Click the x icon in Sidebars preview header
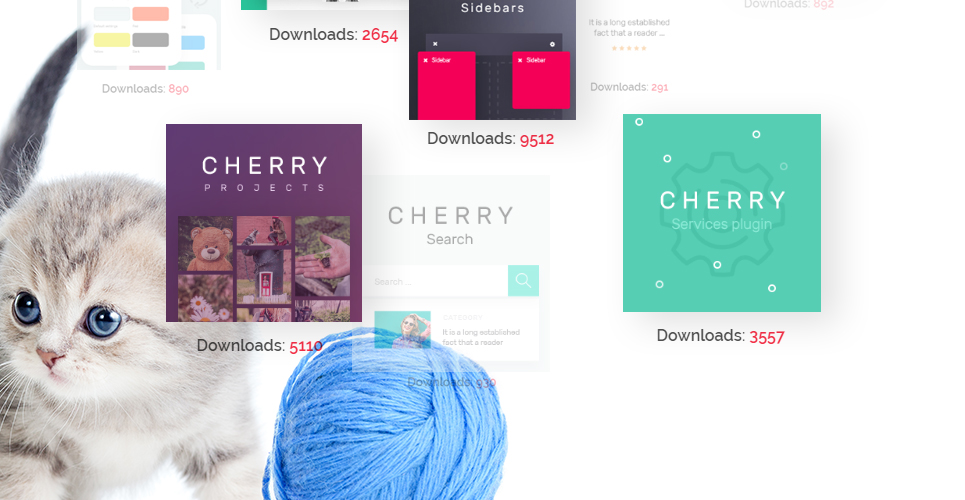The height and width of the screenshot is (500, 965). click(x=435, y=44)
